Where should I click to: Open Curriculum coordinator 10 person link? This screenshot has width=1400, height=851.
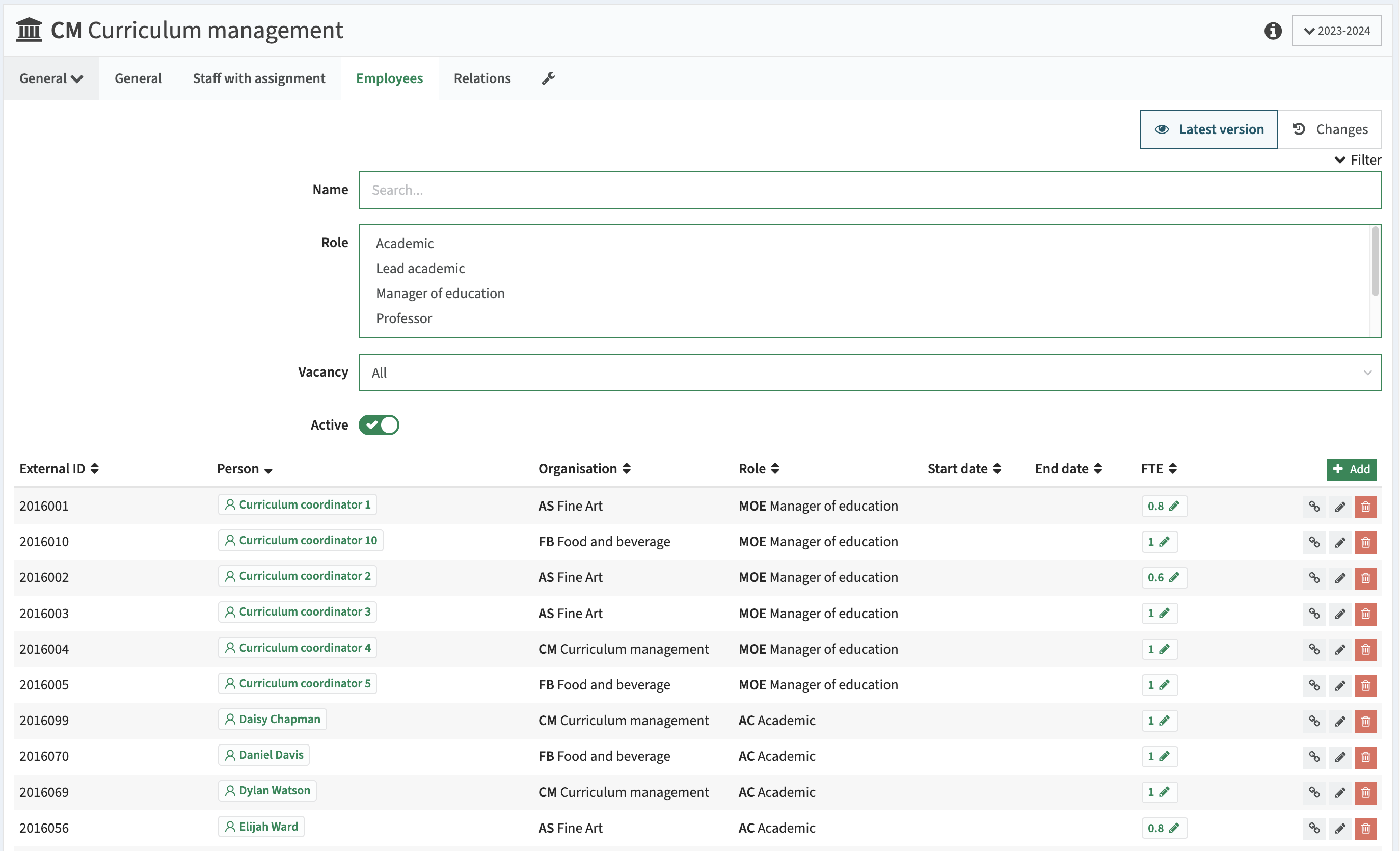click(301, 541)
